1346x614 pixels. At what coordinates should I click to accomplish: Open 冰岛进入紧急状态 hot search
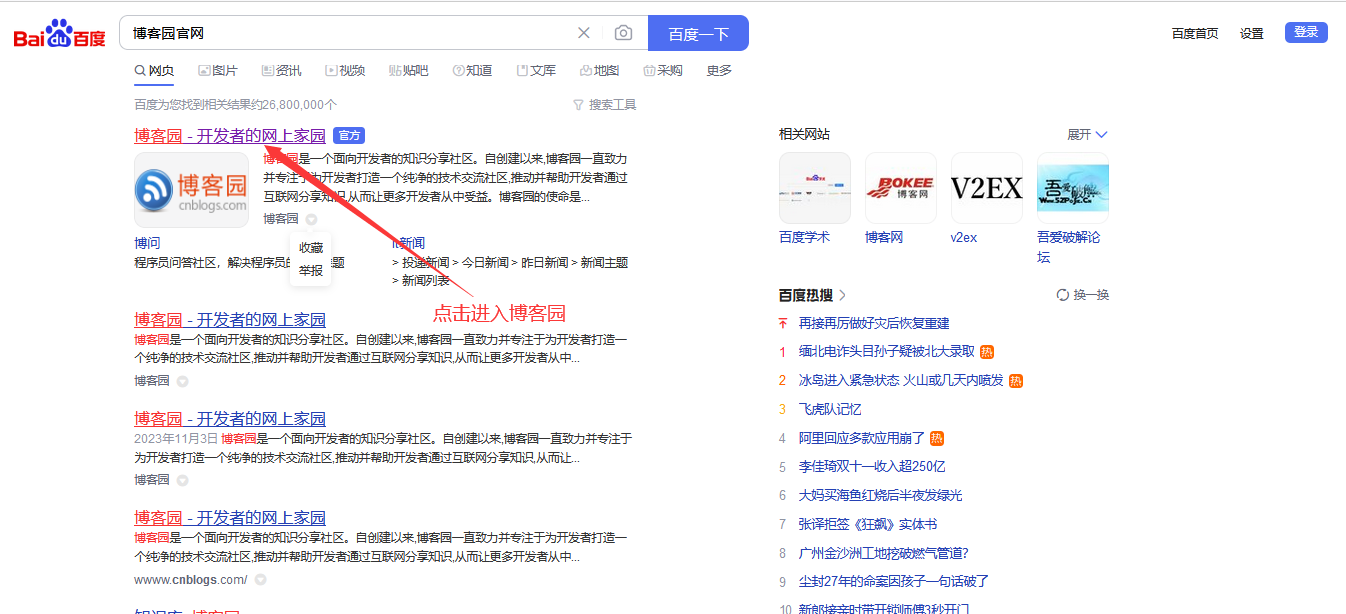901,380
